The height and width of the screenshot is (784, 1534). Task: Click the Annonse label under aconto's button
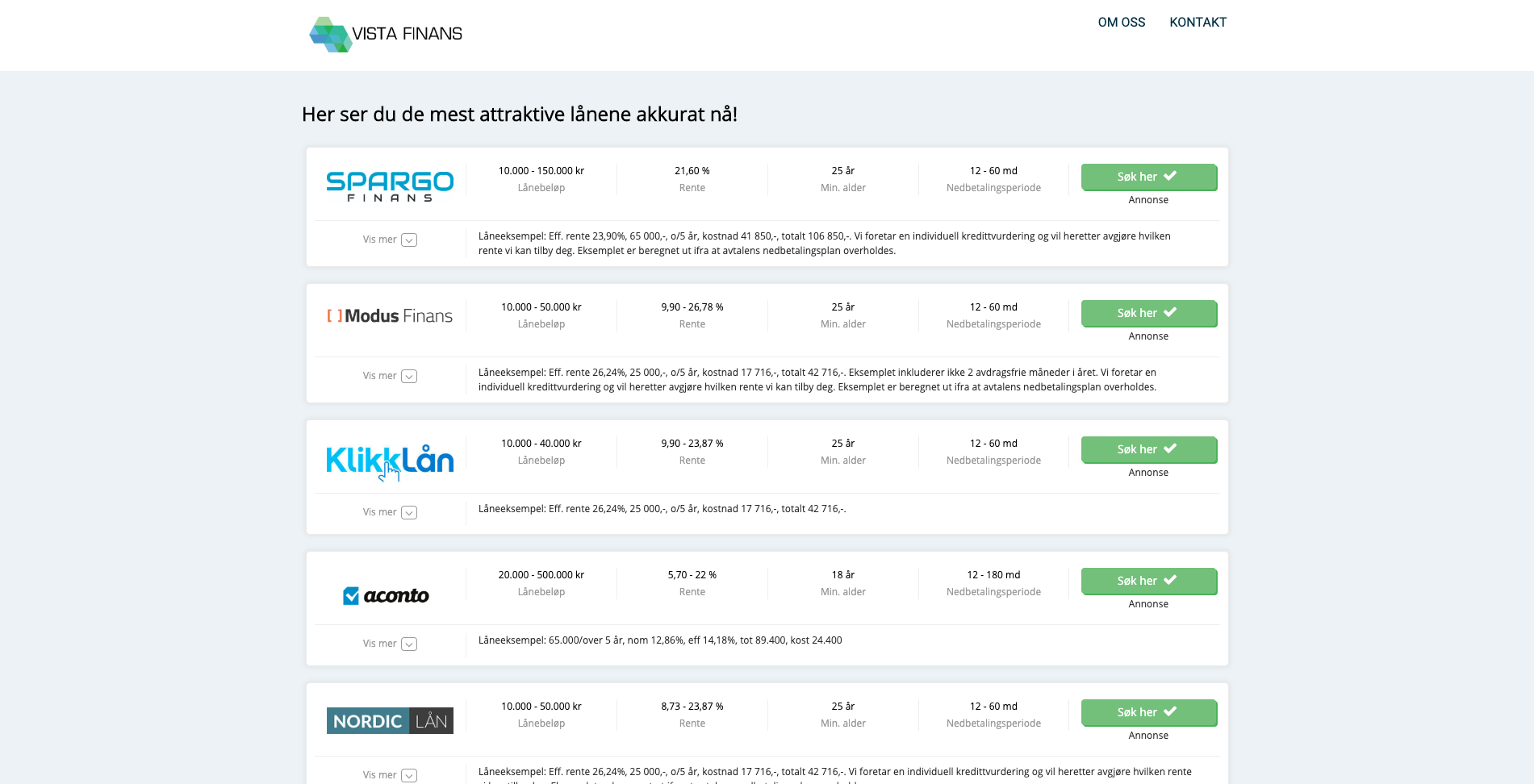coord(1148,604)
